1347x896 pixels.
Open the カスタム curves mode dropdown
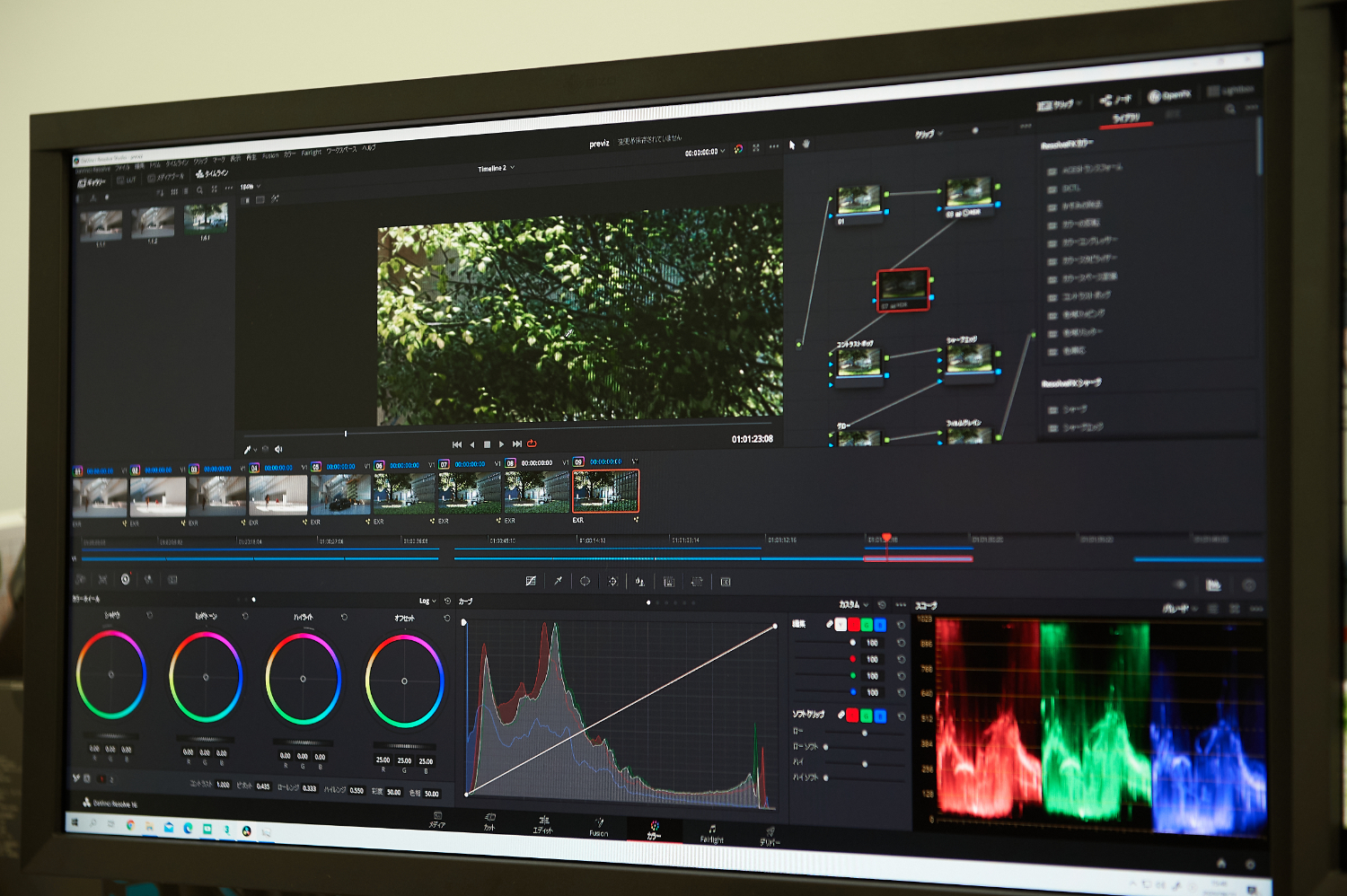tap(854, 604)
